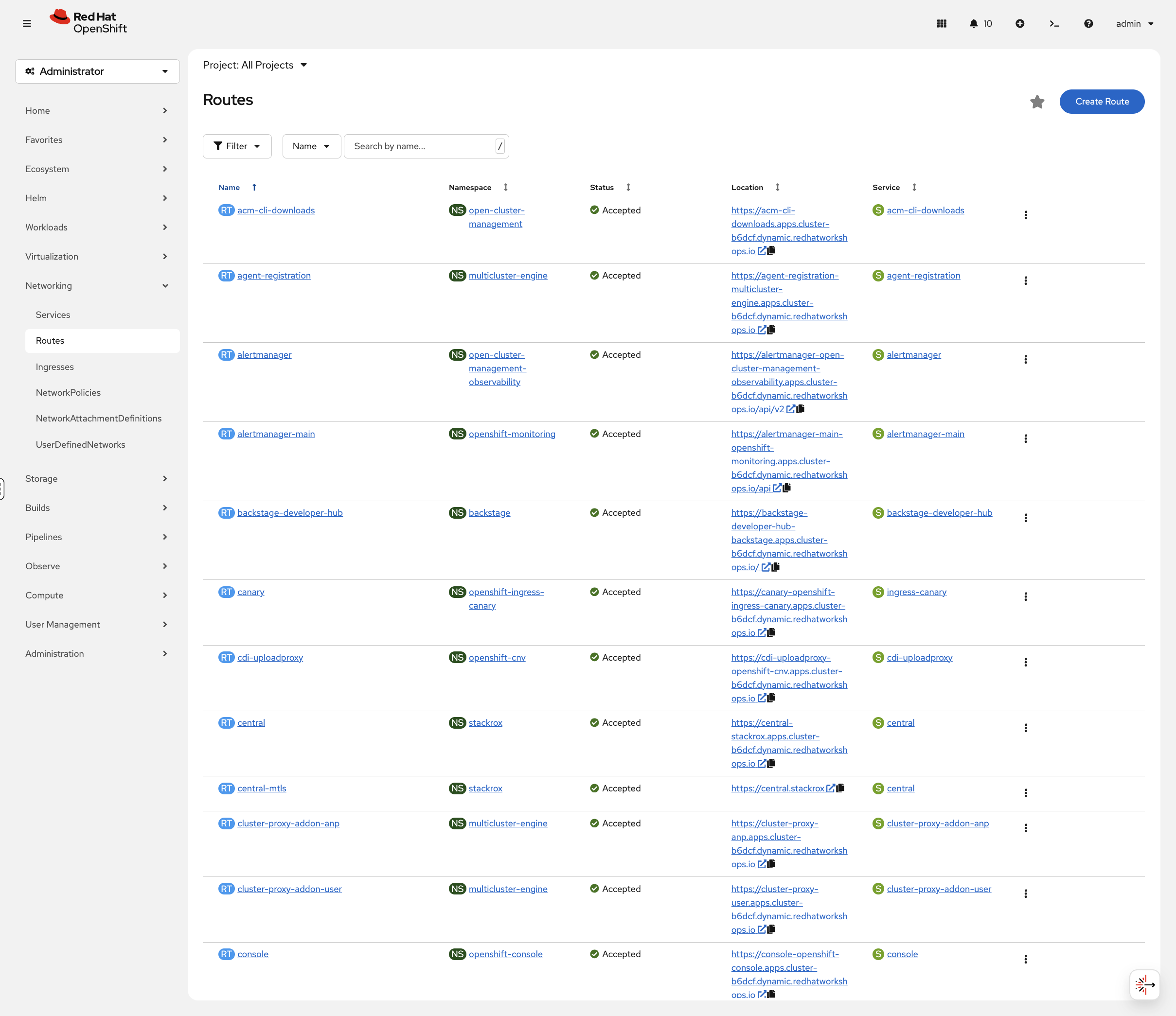Open the kebab menu for acm-cli-downloads route

[1026, 215]
